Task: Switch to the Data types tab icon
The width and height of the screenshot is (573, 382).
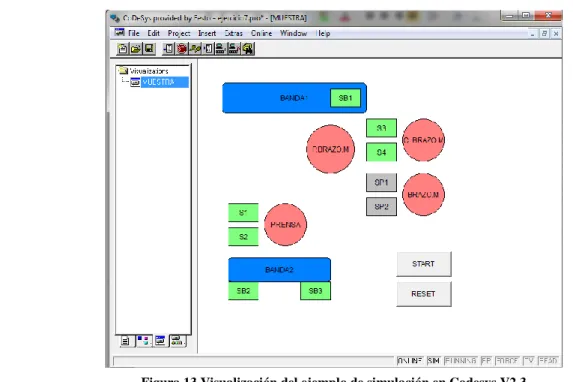Action: point(143,341)
